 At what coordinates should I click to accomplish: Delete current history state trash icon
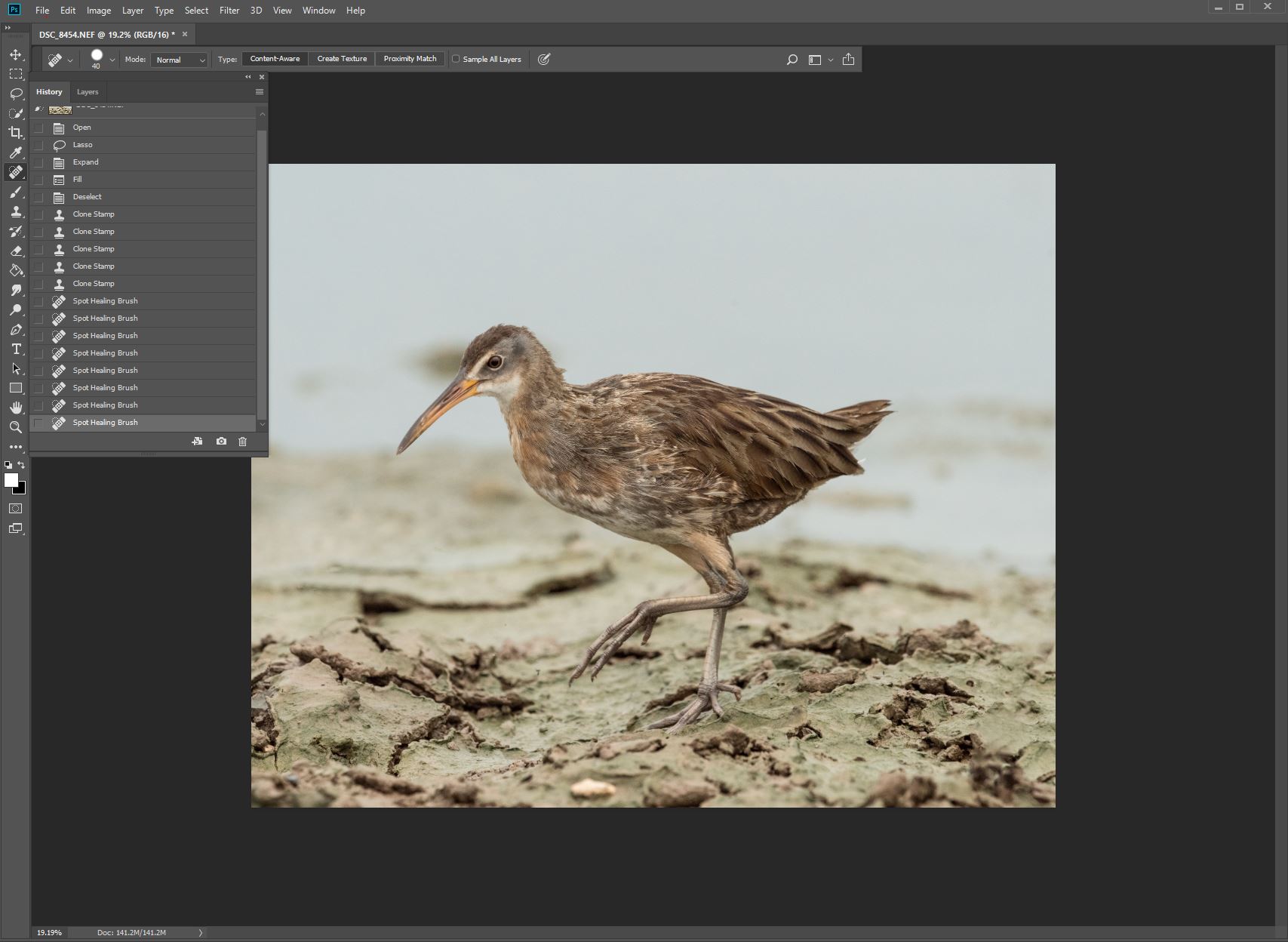242,442
